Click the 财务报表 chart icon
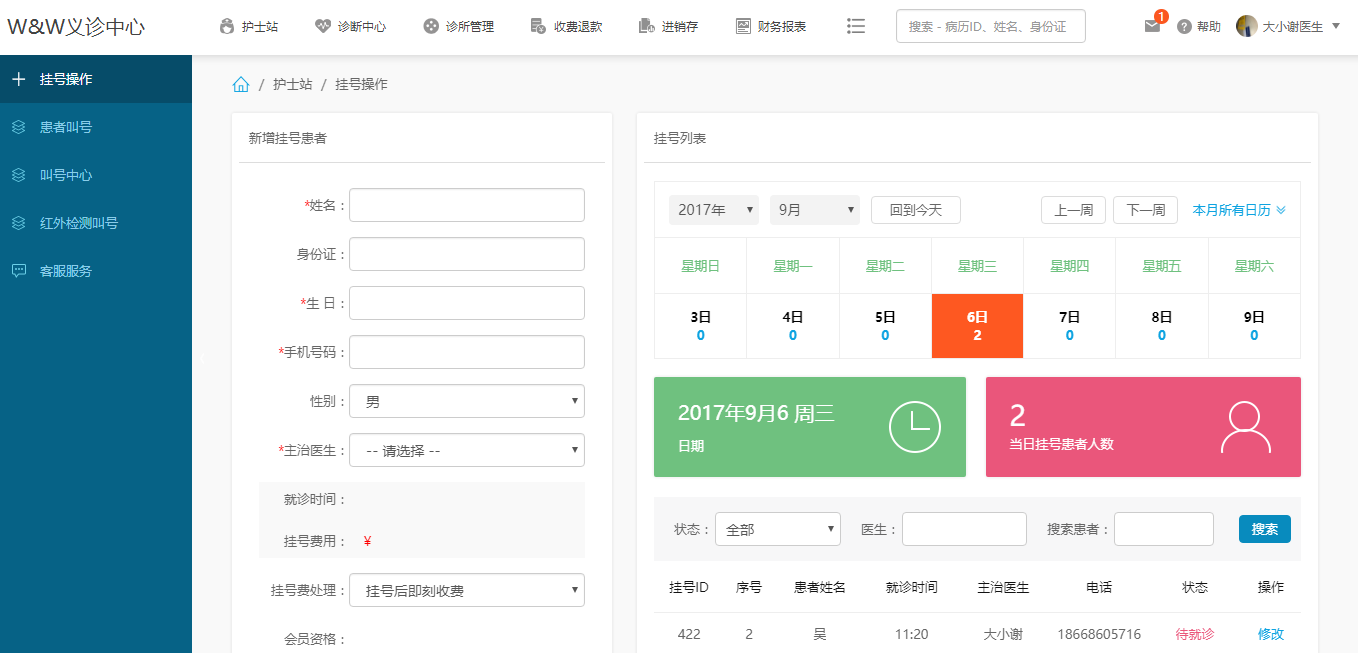1358x653 pixels. coord(743,26)
